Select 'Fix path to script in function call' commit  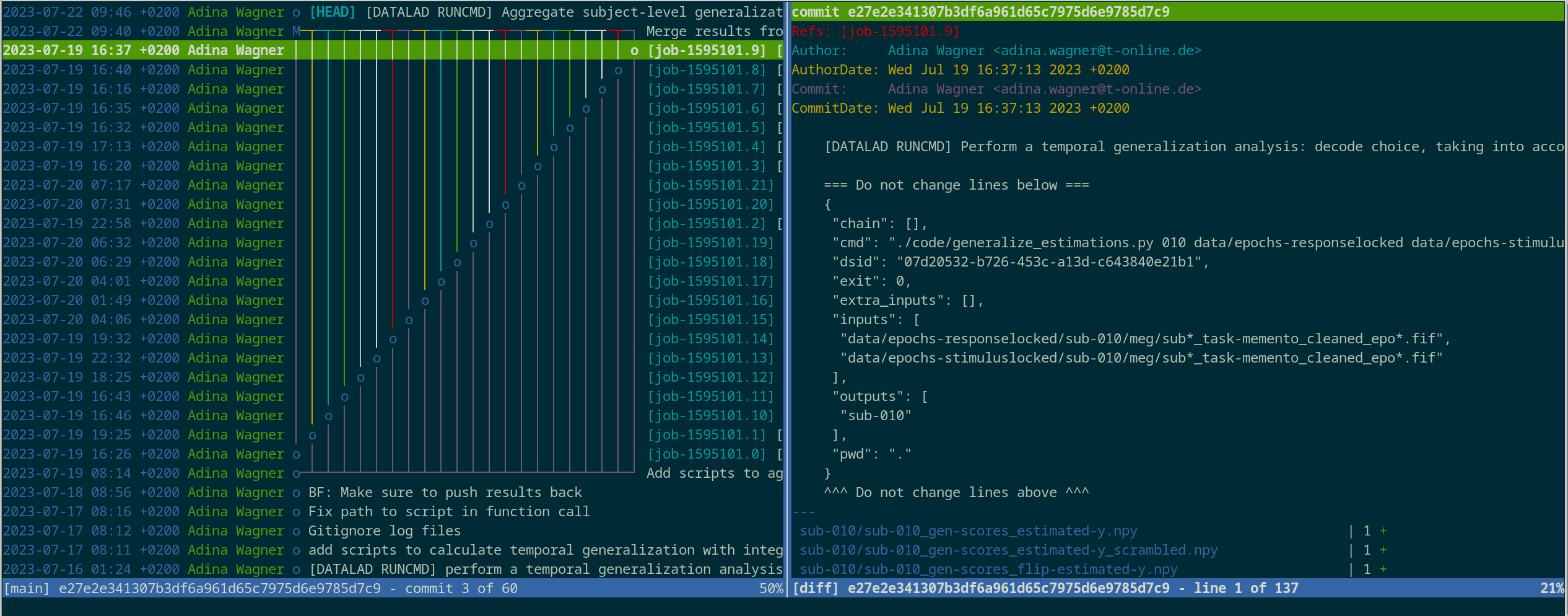pyautogui.click(x=448, y=512)
